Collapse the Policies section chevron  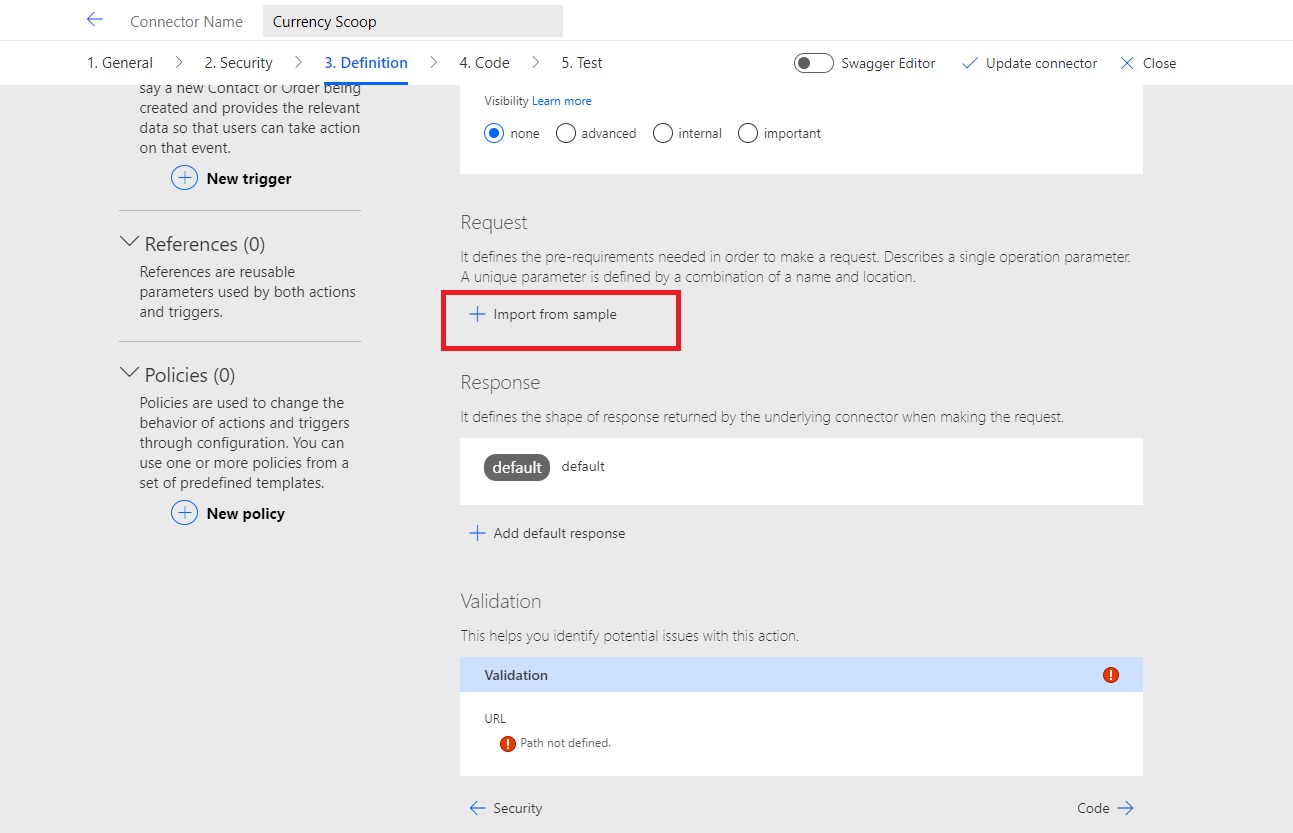pyautogui.click(x=129, y=371)
